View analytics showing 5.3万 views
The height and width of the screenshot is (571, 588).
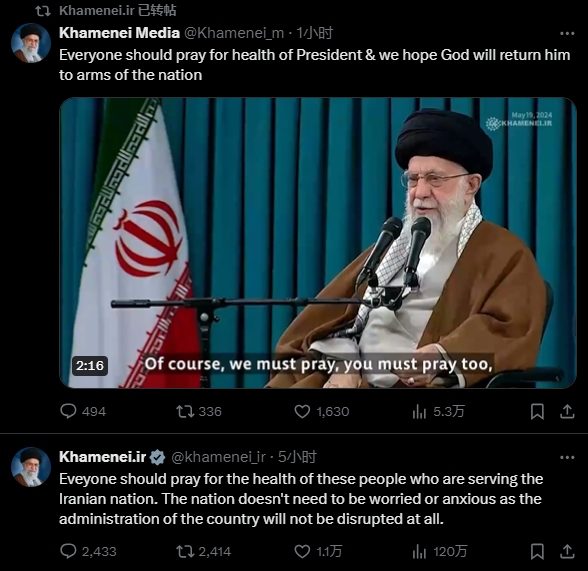tap(438, 411)
